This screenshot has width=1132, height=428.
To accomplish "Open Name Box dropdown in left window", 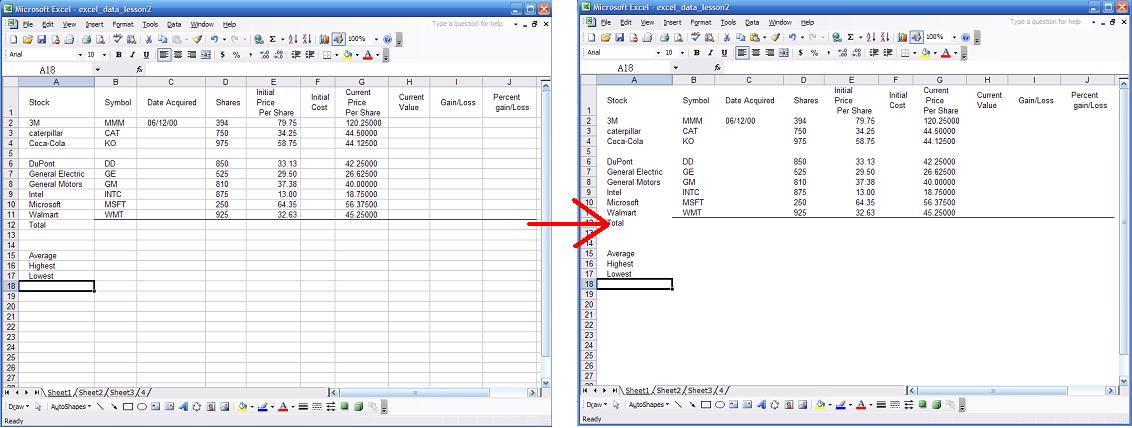I will pos(97,69).
